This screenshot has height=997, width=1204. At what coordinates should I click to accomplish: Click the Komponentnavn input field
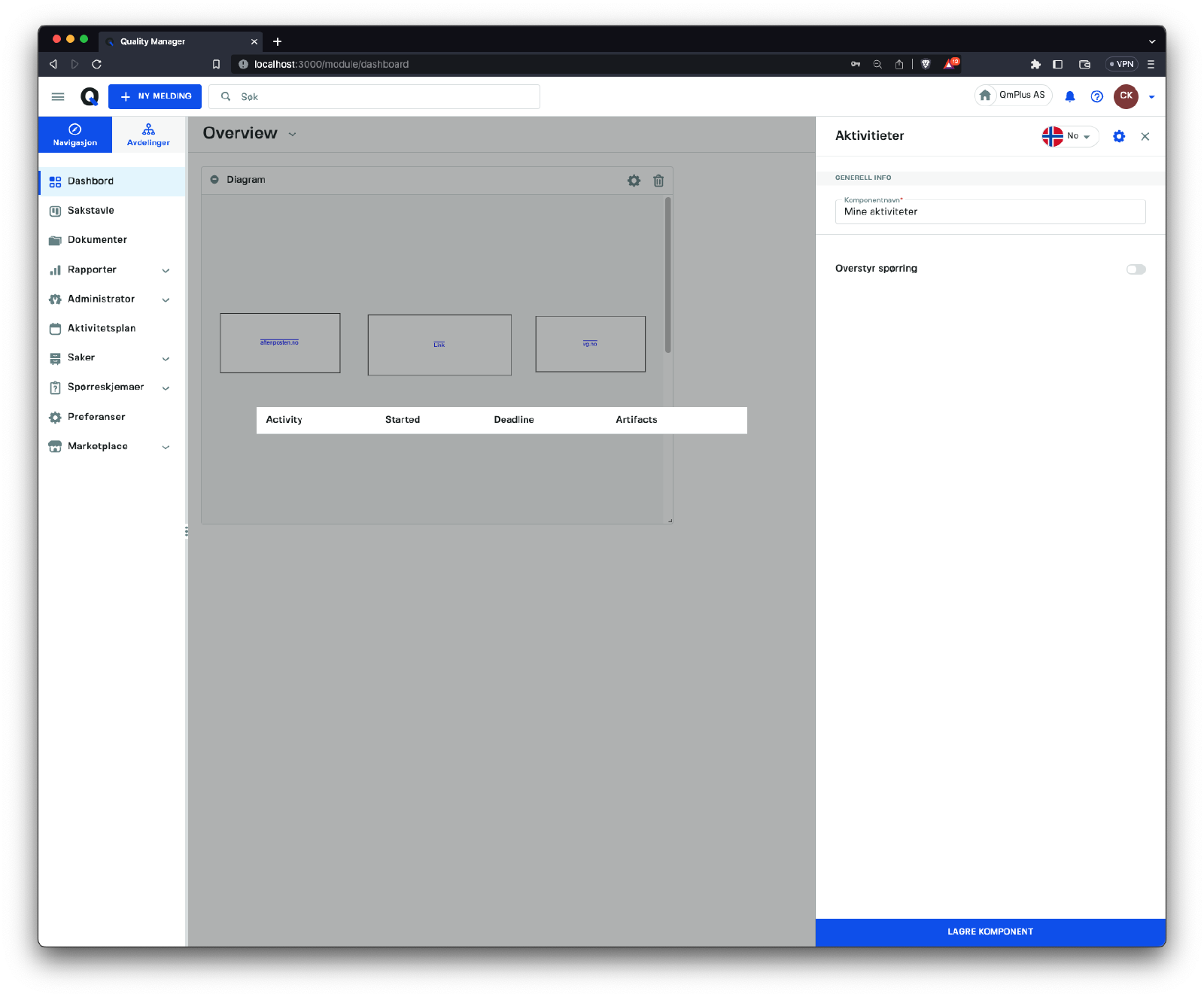(990, 212)
